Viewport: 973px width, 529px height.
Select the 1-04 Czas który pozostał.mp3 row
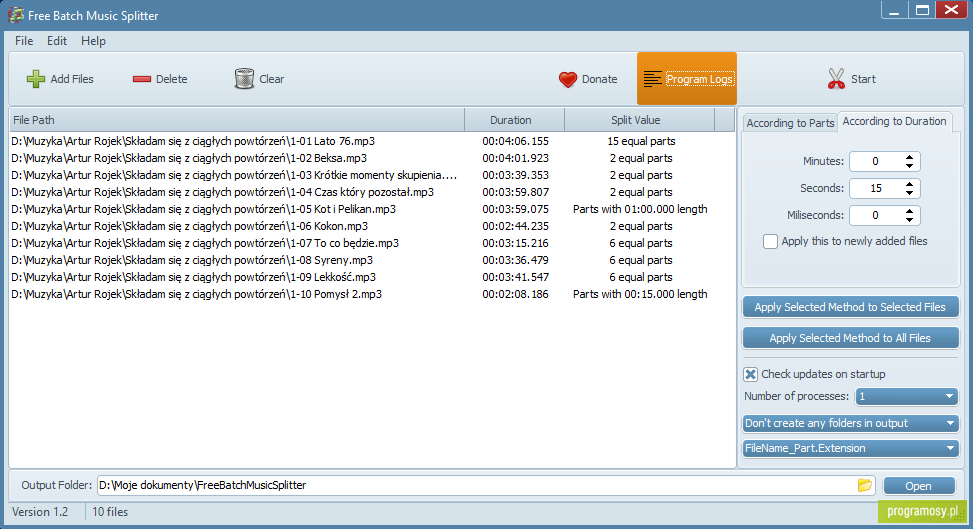tap(372, 192)
